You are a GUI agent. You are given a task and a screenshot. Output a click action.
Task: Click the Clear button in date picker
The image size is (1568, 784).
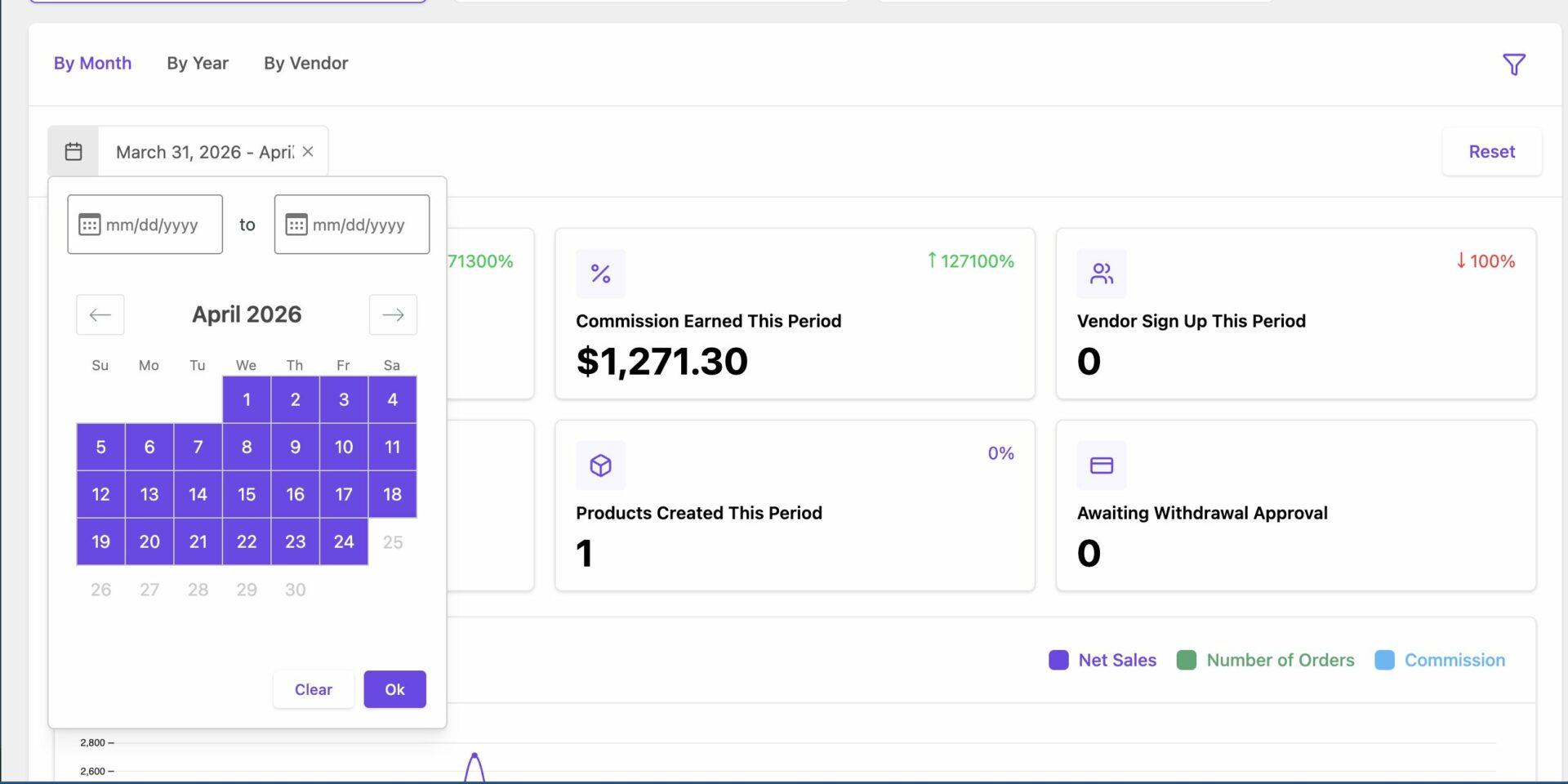pos(314,689)
